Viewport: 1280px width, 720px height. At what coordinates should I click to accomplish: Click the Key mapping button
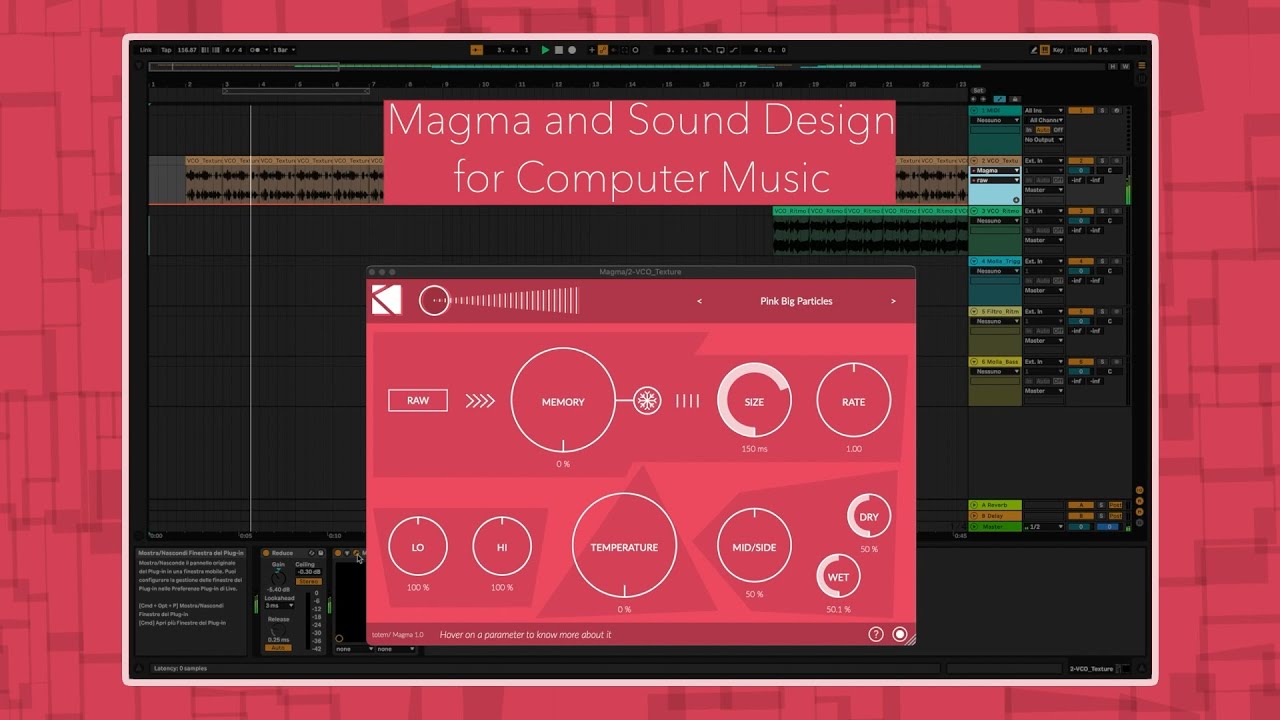[1058, 50]
